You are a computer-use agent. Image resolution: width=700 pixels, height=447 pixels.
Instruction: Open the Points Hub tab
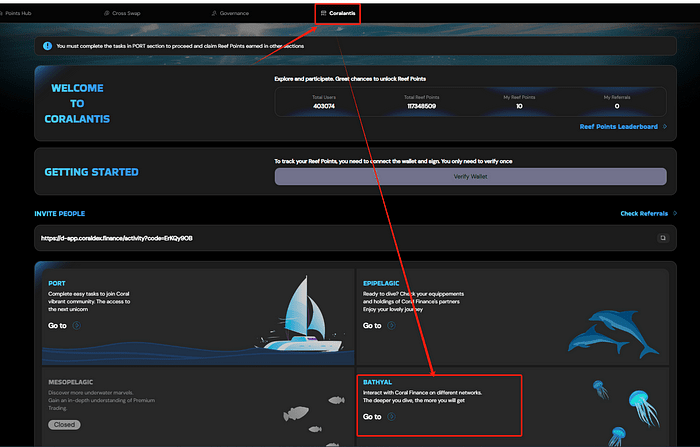(16, 13)
